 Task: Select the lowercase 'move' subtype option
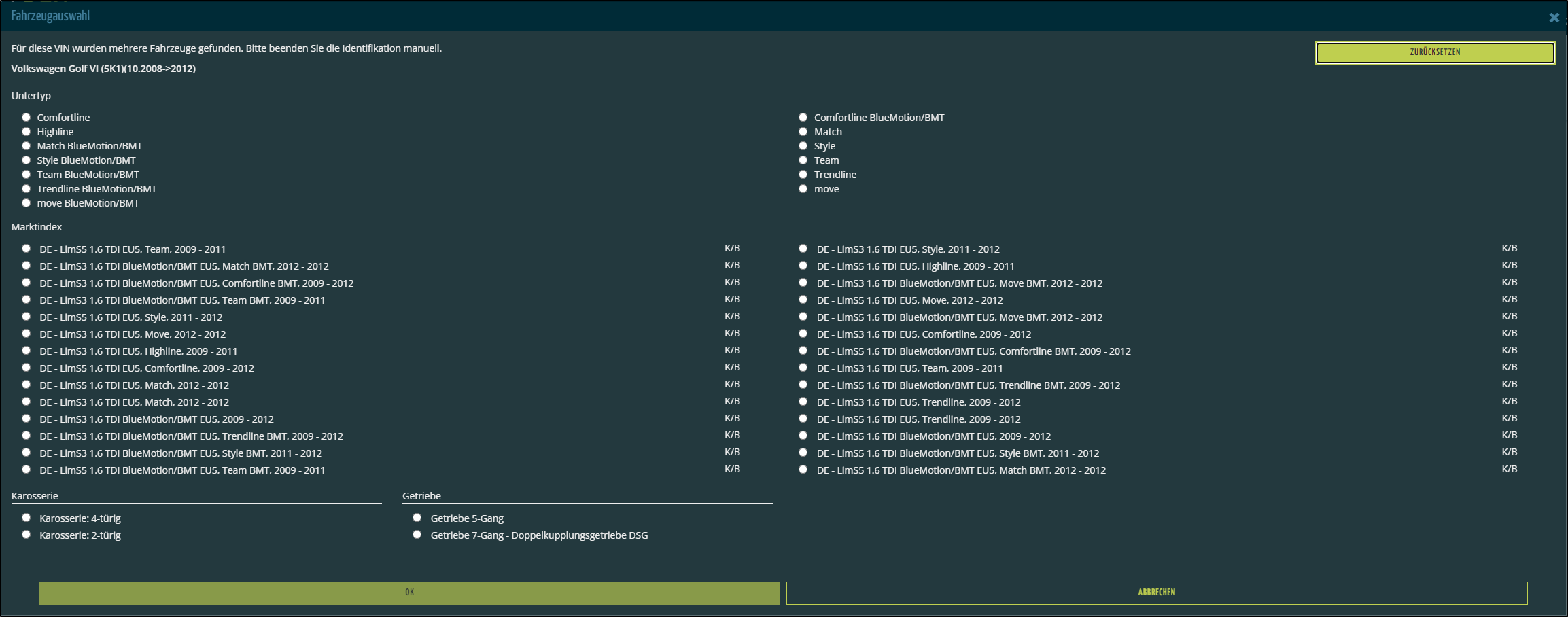point(803,189)
